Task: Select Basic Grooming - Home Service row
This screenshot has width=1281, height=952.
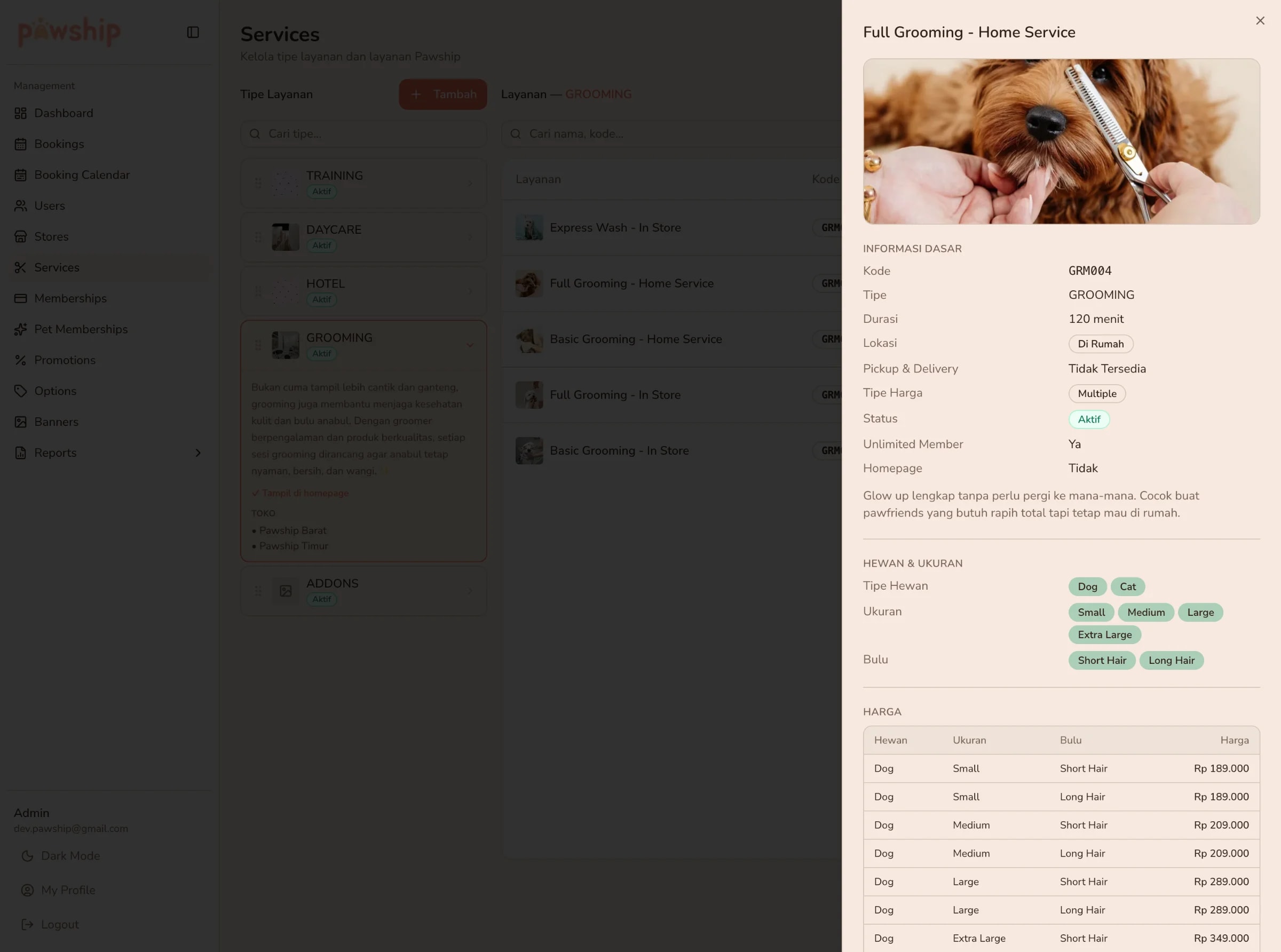Action: point(671,339)
